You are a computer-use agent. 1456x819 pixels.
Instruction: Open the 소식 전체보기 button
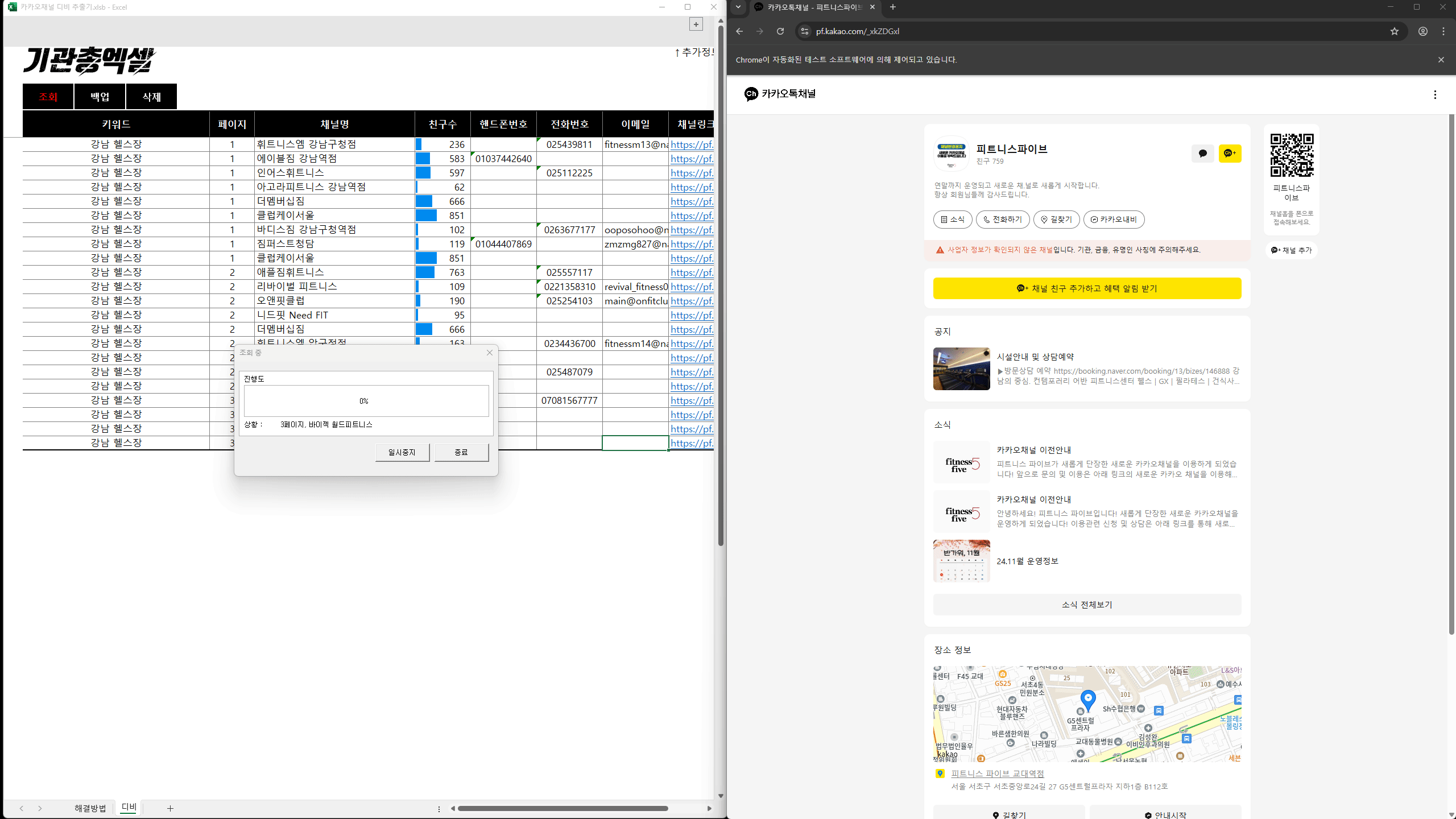[x=1086, y=605]
